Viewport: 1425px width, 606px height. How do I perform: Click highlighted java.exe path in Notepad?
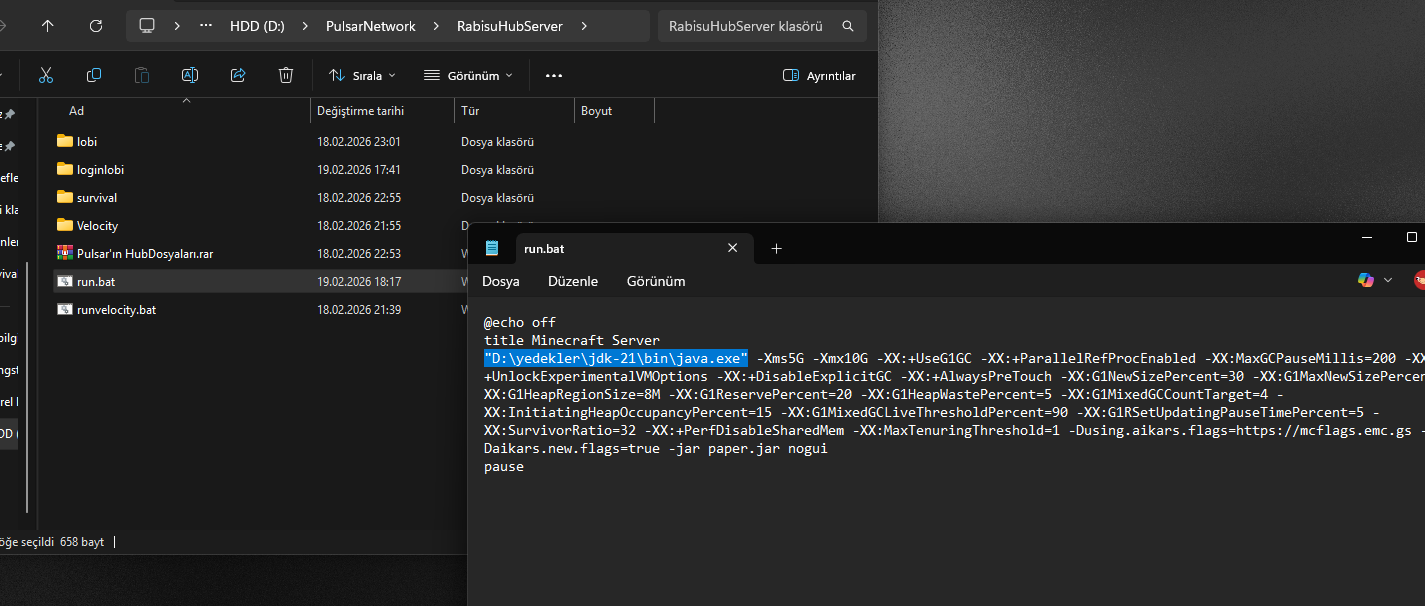tap(616, 358)
